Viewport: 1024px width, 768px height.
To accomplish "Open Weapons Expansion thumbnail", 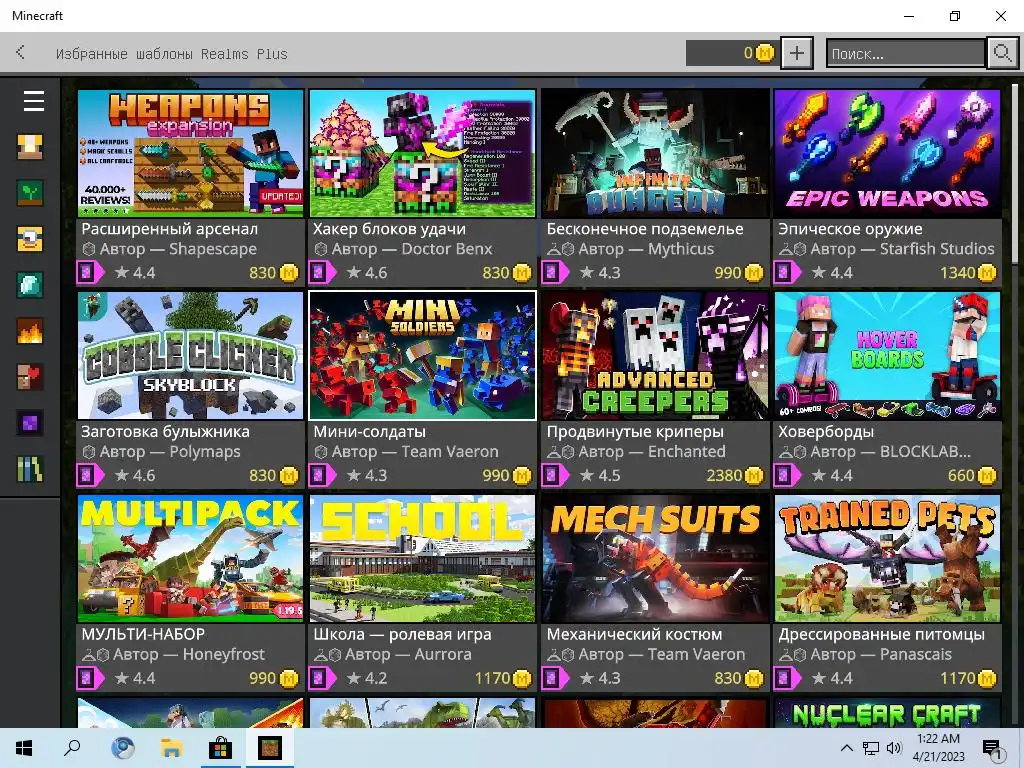I will pos(191,153).
